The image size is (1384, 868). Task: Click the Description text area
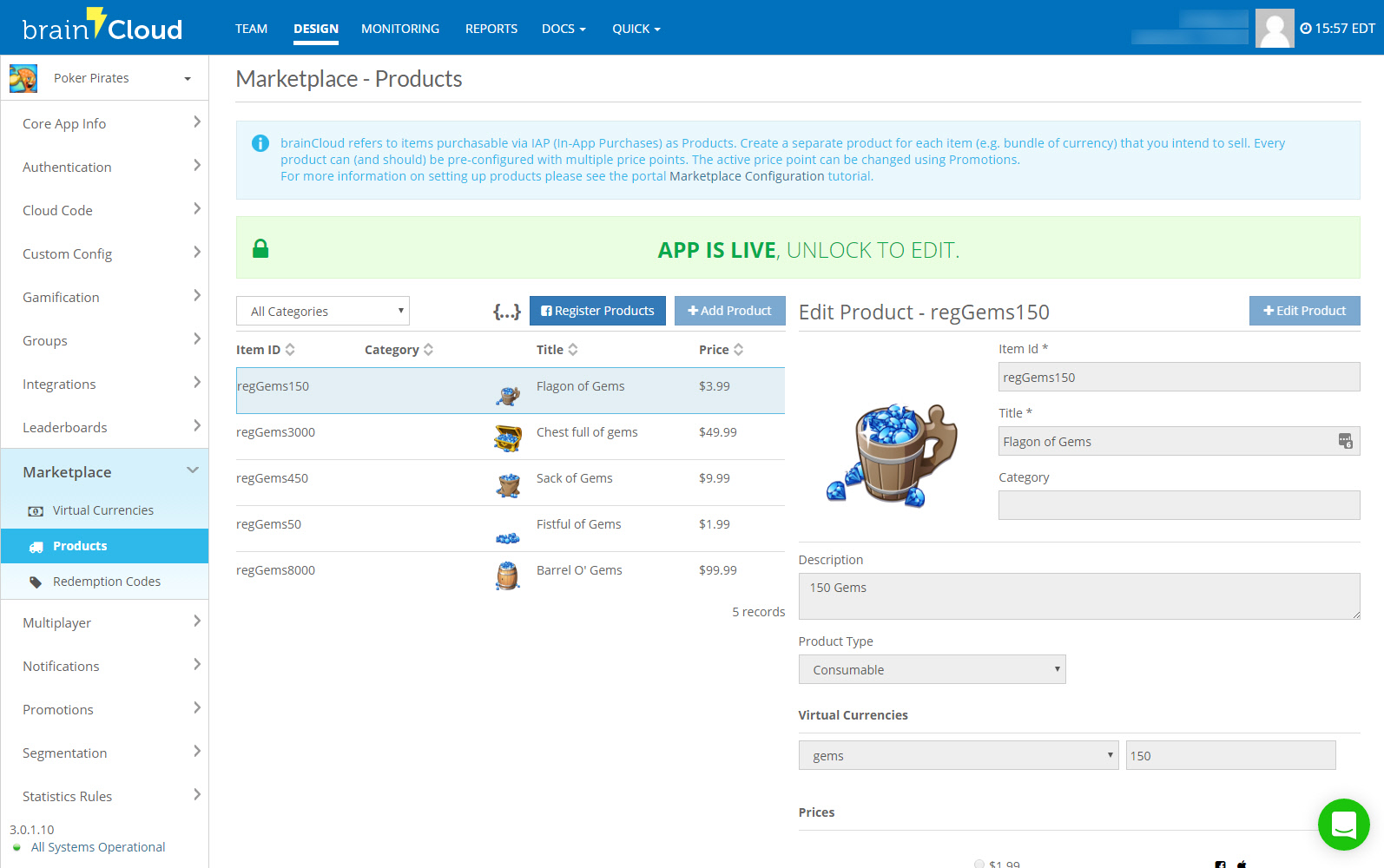(x=1078, y=596)
